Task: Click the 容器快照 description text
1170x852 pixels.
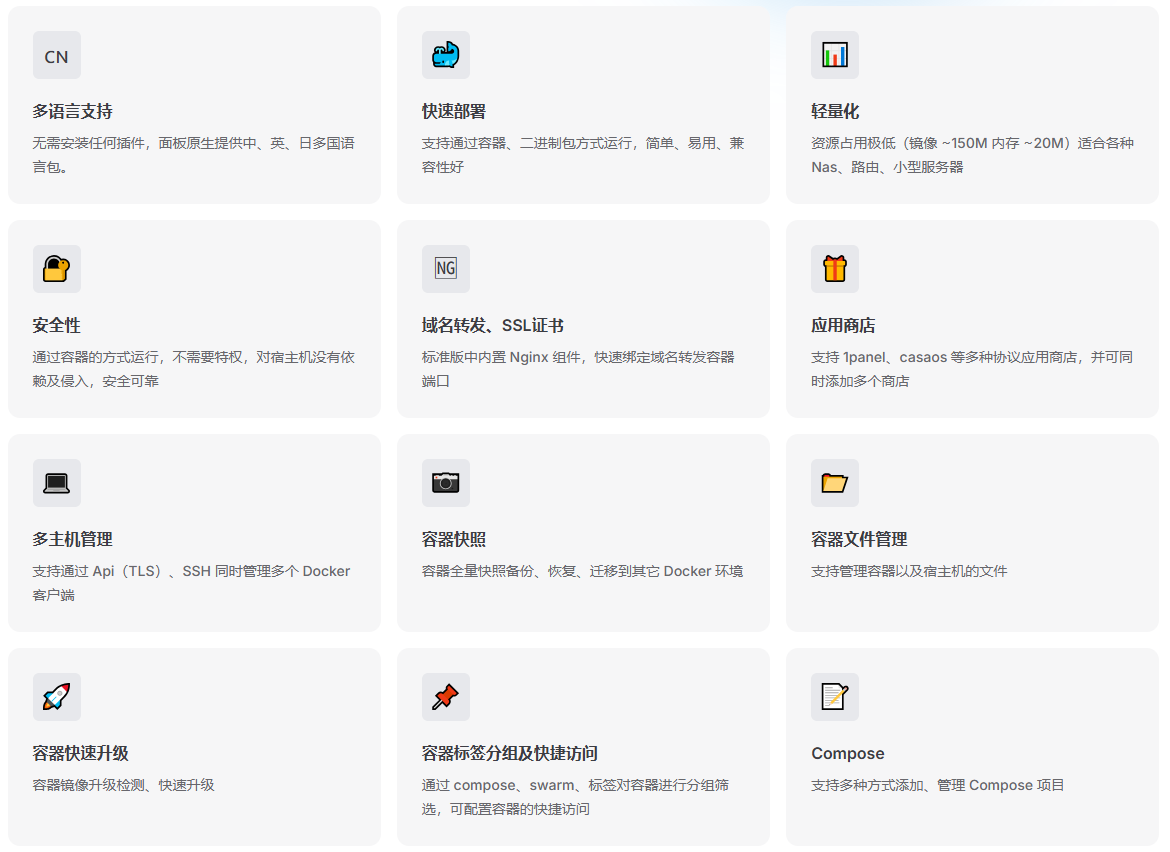Action: [x=582, y=571]
